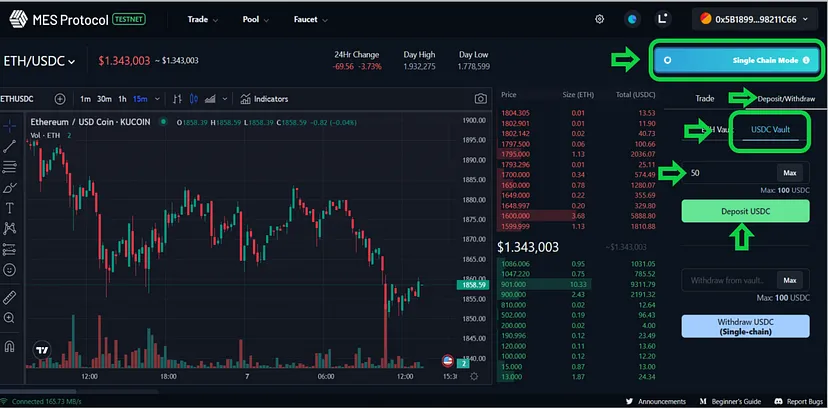The width and height of the screenshot is (828, 408).
Task: Click the add symbol plus icon
Action: coord(59,99)
